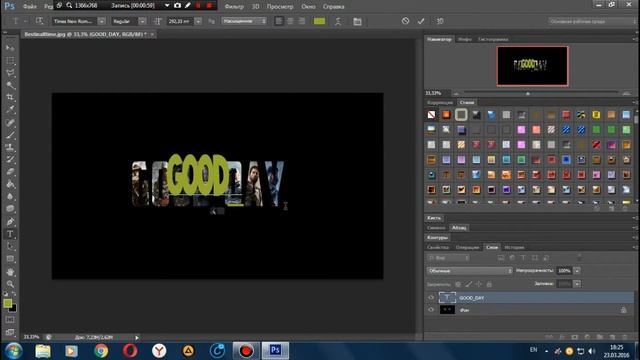Switch to the Инфо tab
Image resolution: width=640 pixels, height=360 pixels.
tap(464, 39)
